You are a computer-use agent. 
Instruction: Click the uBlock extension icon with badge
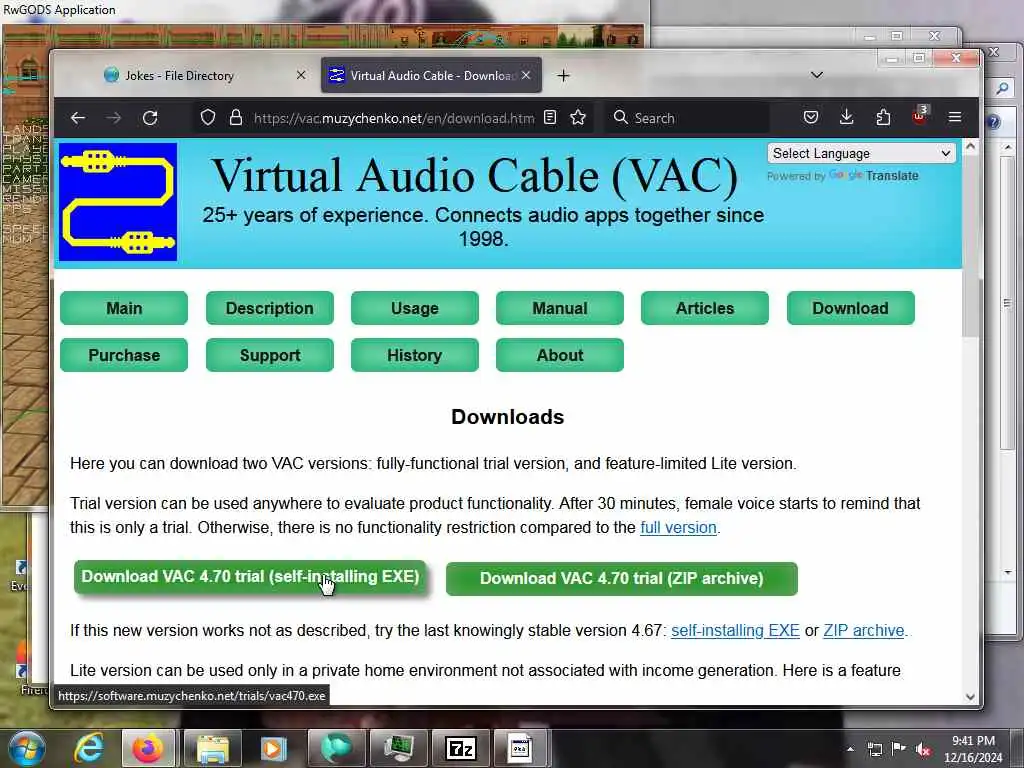point(920,116)
